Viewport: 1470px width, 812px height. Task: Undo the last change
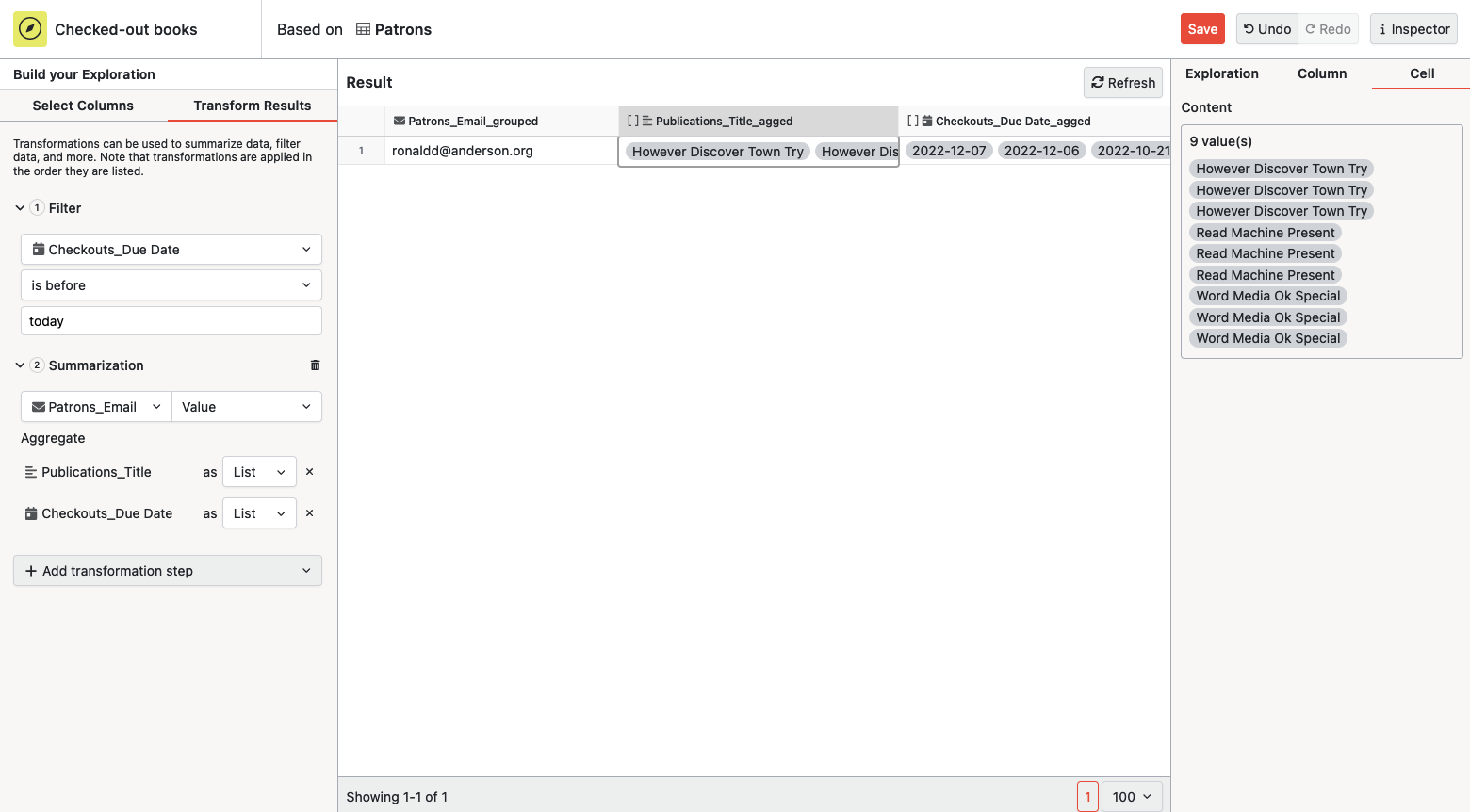pyautogui.click(x=1267, y=29)
